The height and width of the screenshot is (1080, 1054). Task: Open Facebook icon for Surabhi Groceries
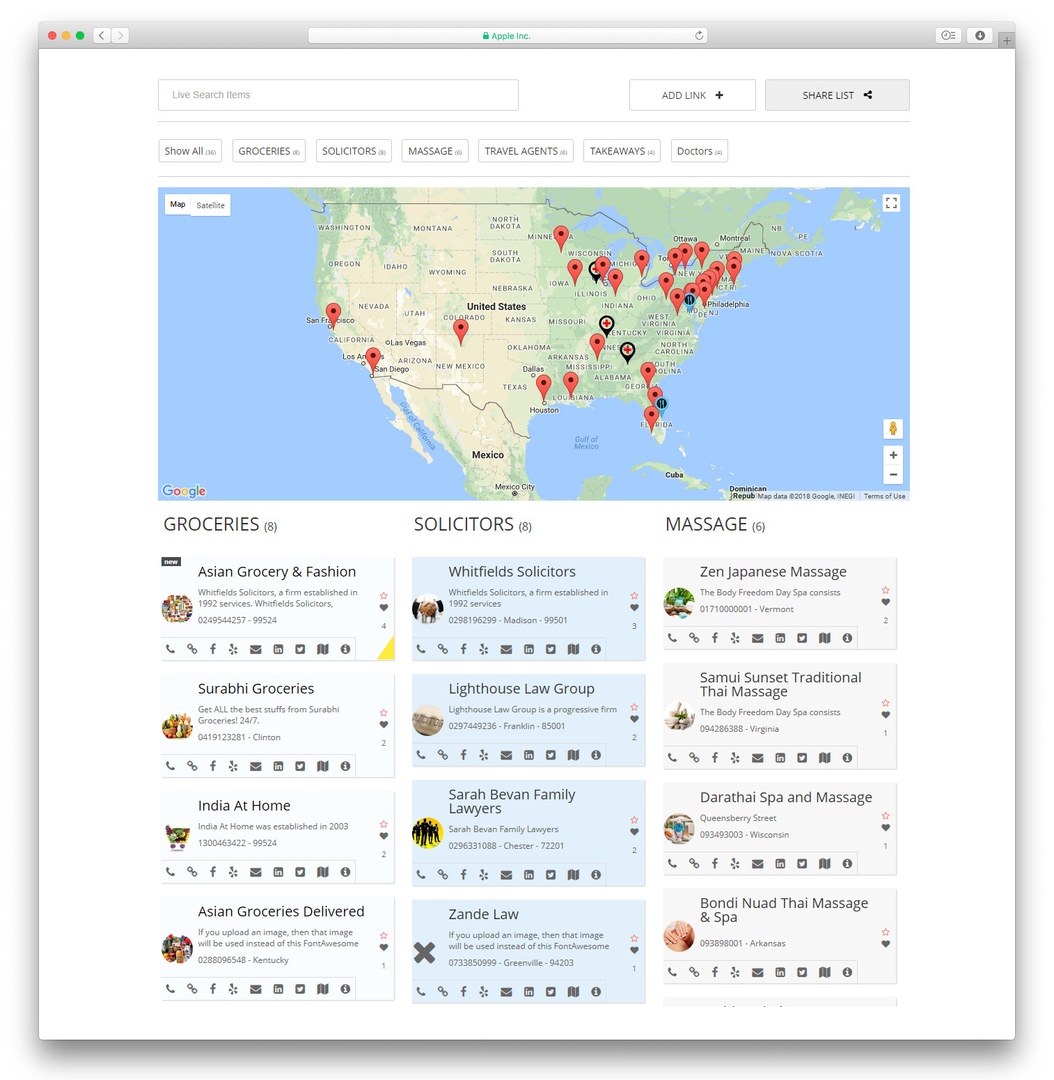(x=213, y=766)
